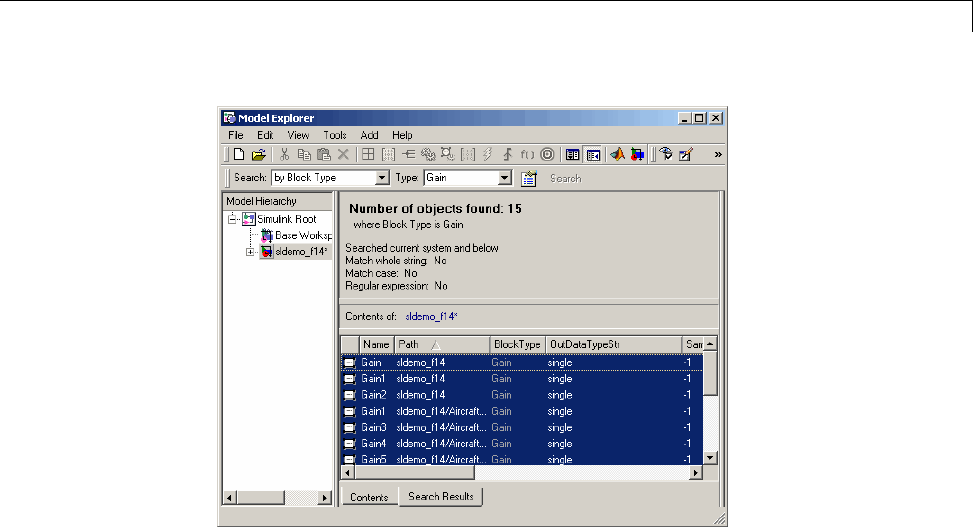Select the Gain3 row in results
Image resolution: width=973 pixels, height=527 pixels.
click(522, 427)
